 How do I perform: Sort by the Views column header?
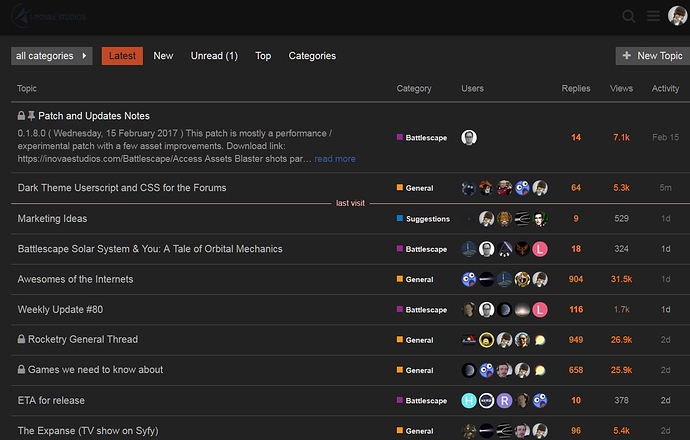(x=621, y=88)
